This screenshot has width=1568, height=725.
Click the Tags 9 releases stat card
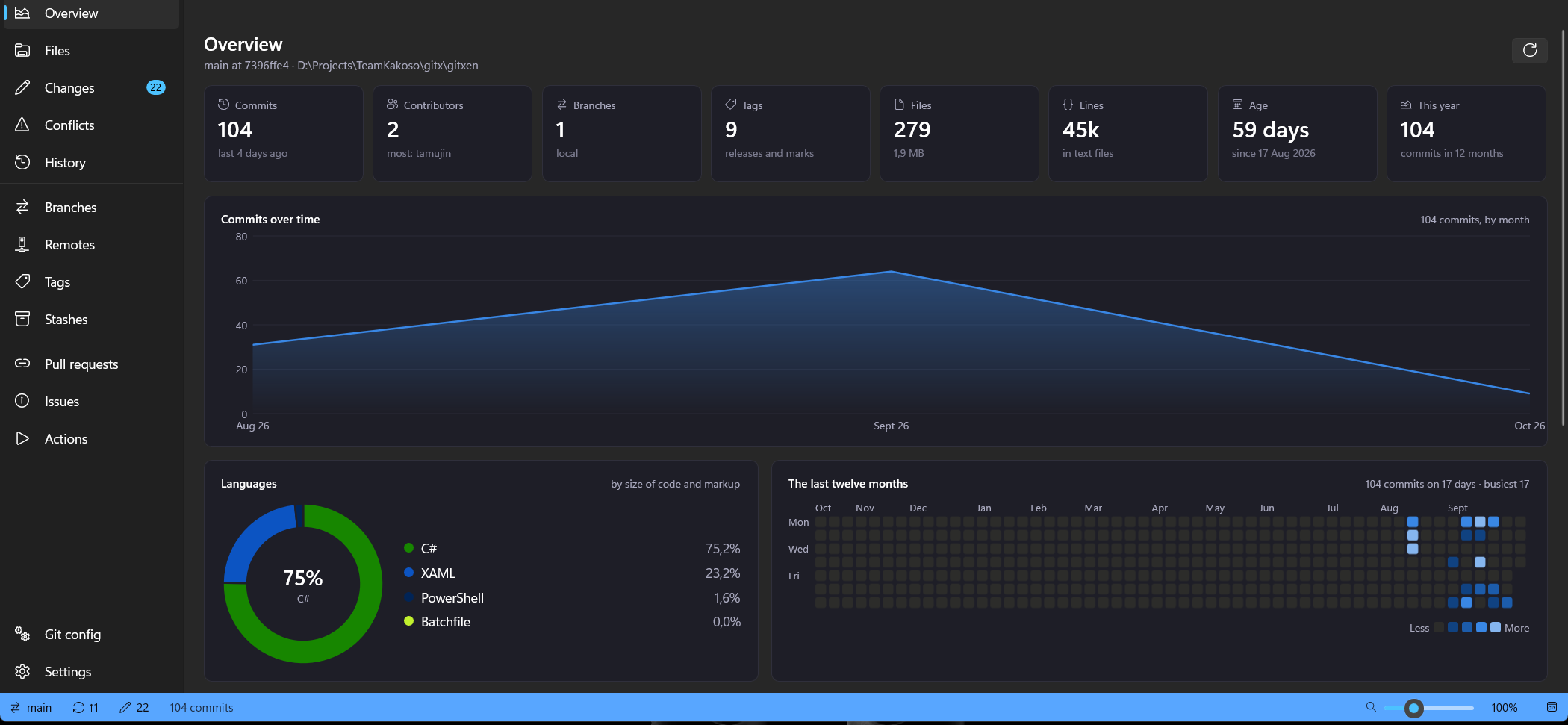791,134
